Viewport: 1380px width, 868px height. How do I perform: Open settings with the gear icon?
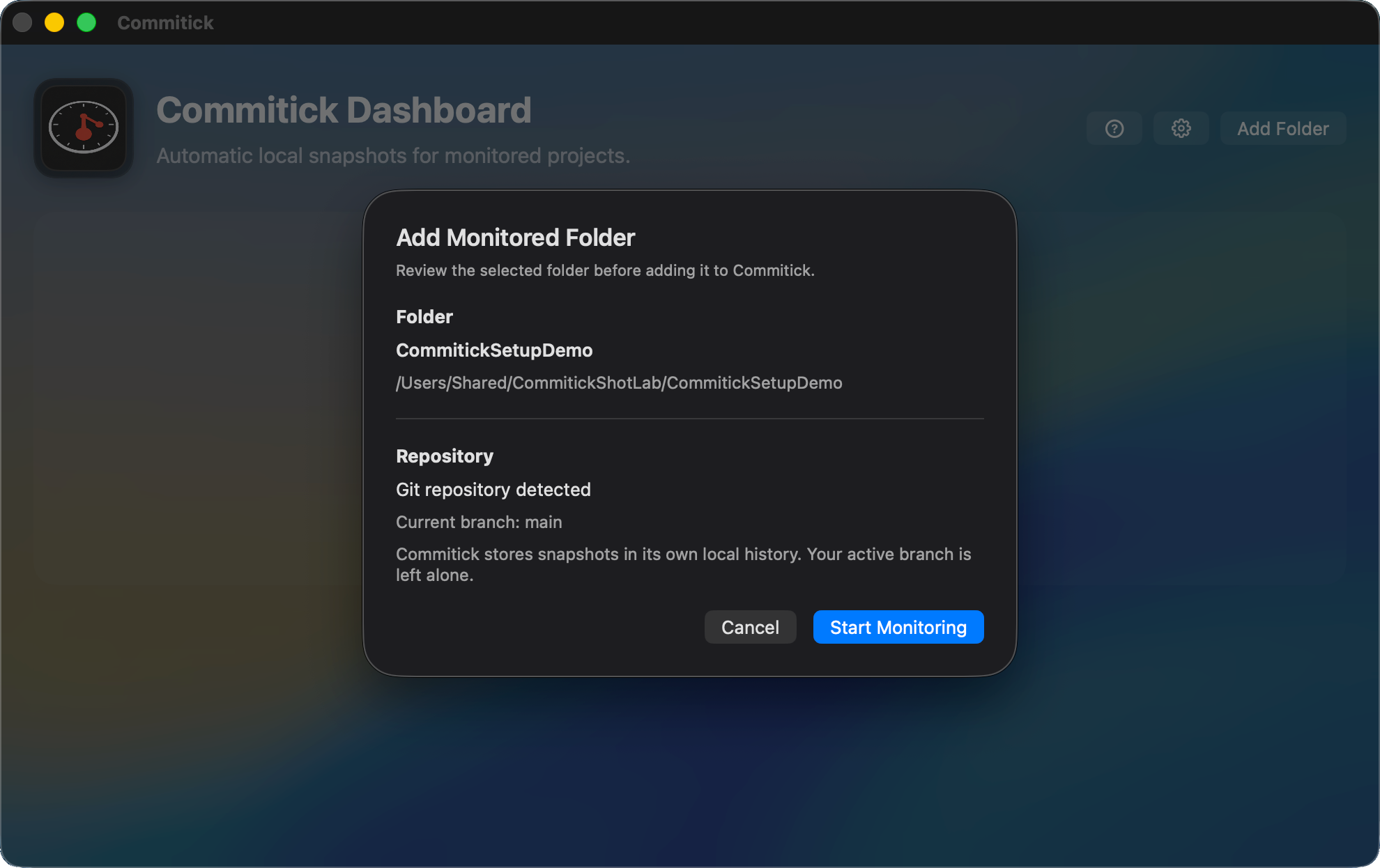click(1181, 128)
